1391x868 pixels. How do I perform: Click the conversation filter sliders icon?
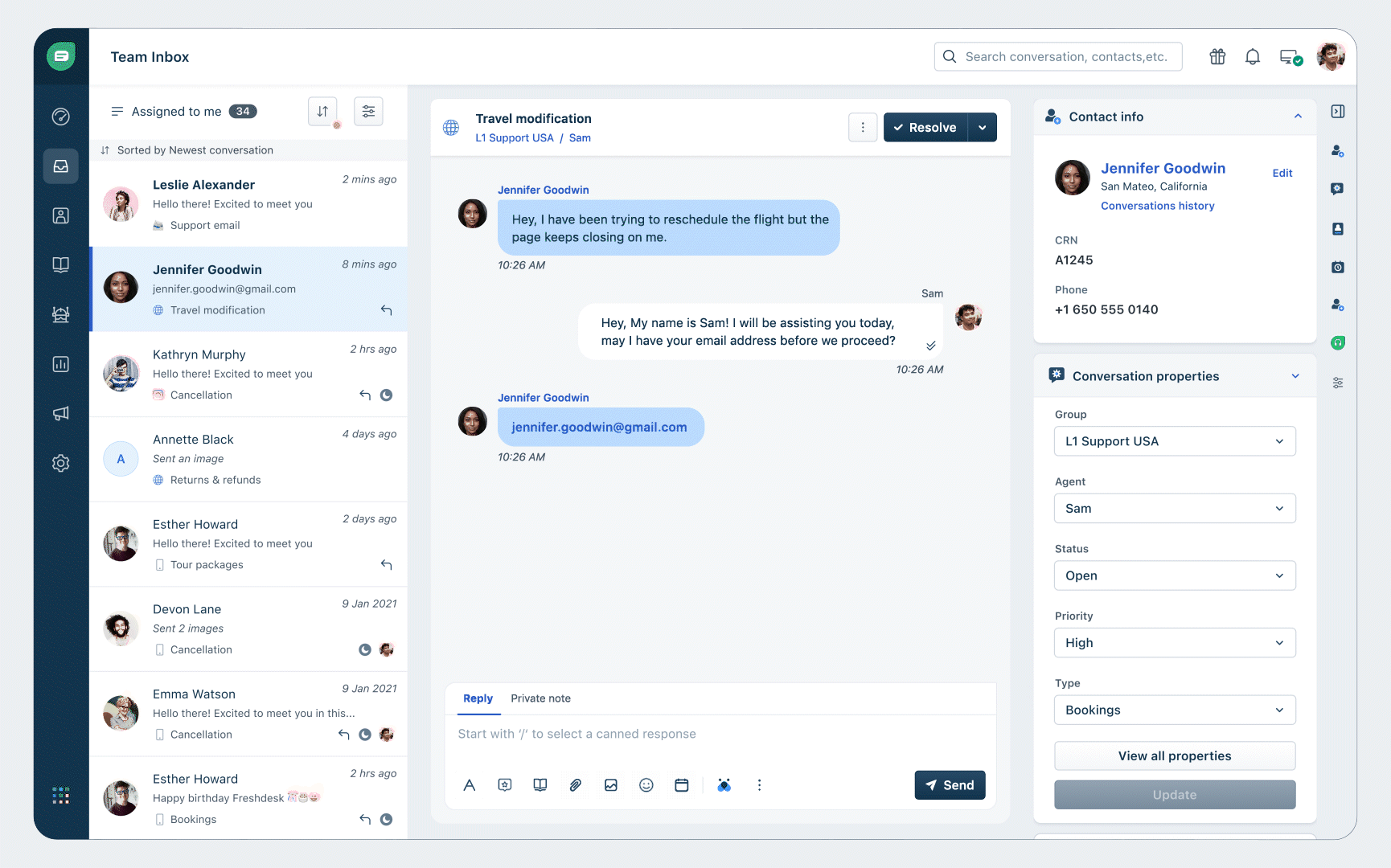pyautogui.click(x=368, y=112)
